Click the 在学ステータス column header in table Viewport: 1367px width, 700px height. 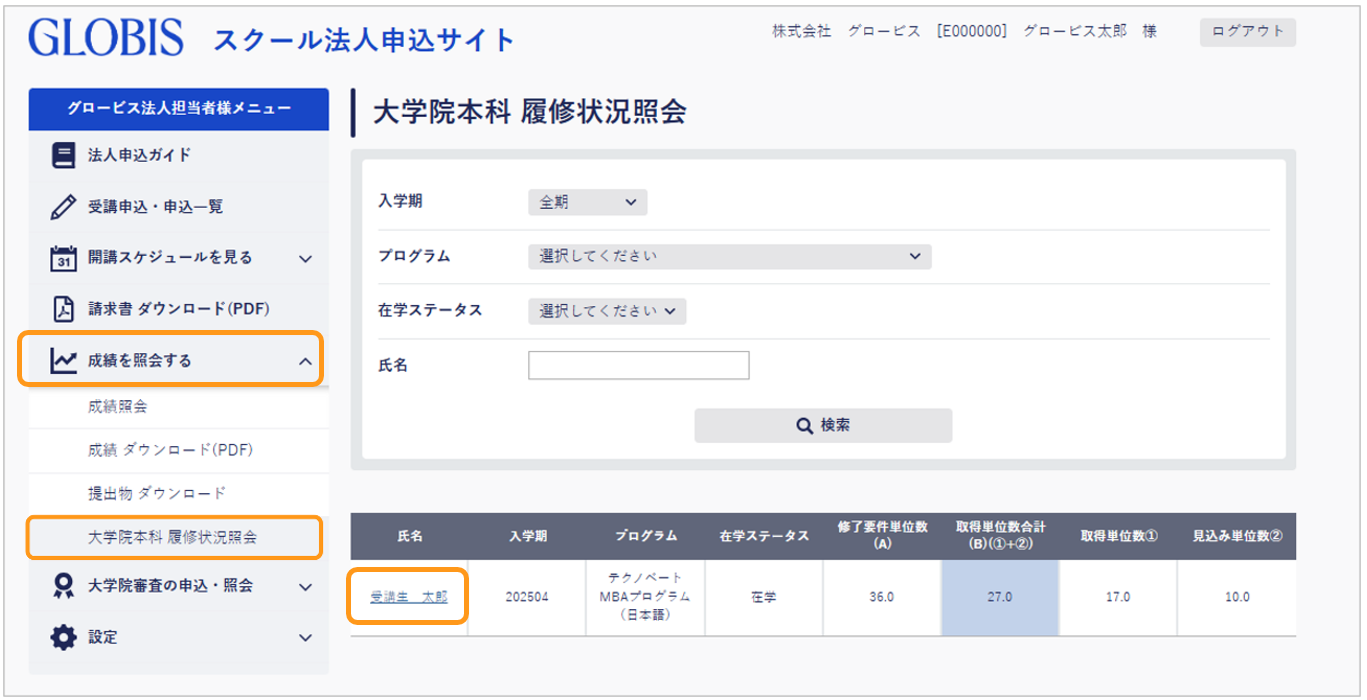click(x=764, y=537)
